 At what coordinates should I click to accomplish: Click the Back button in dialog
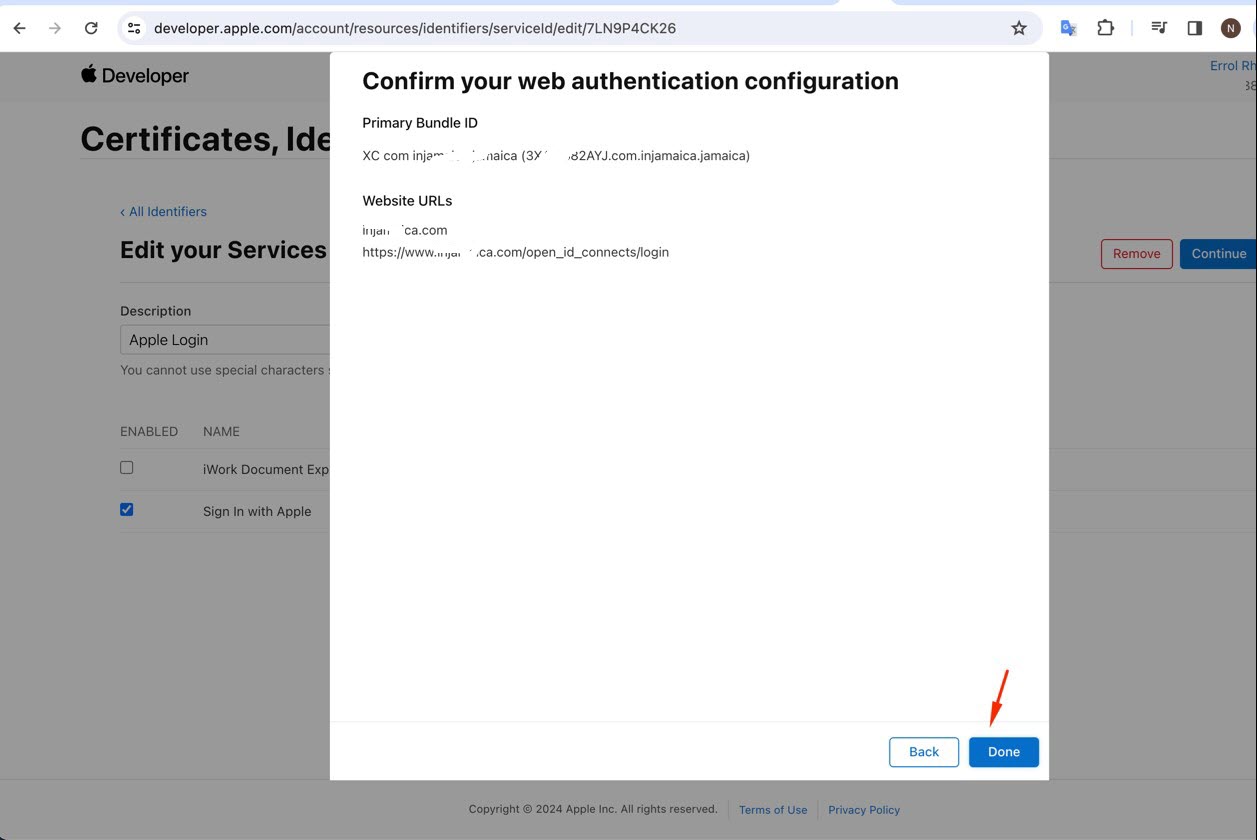coord(924,752)
